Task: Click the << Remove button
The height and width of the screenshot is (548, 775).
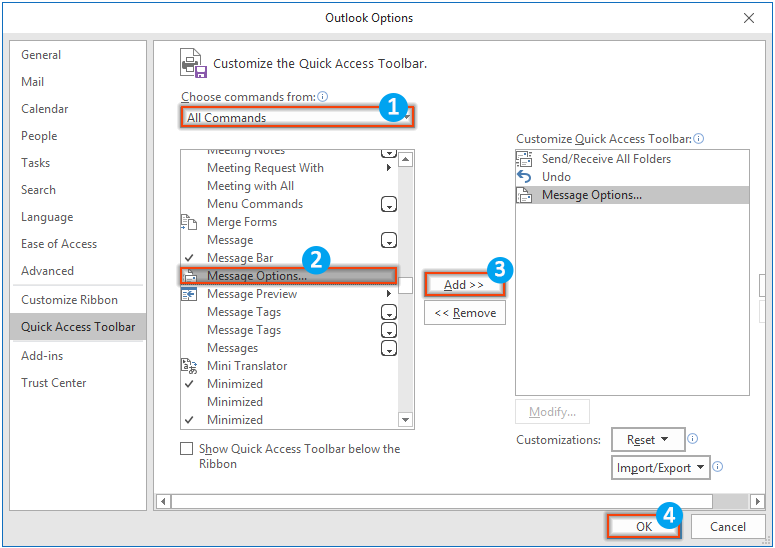Action: (464, 313)
